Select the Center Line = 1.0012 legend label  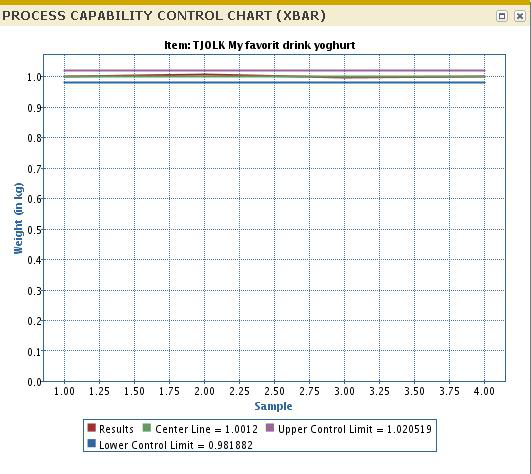[206, 429]
